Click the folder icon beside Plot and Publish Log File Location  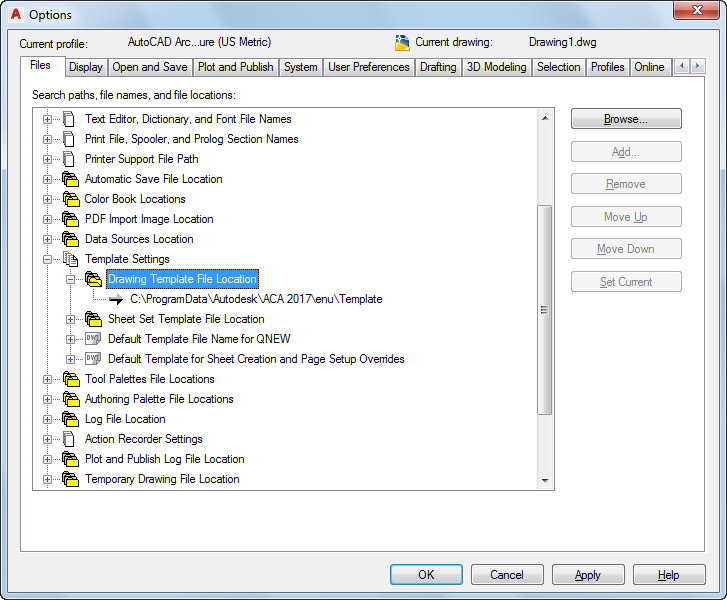click(70, 459)
